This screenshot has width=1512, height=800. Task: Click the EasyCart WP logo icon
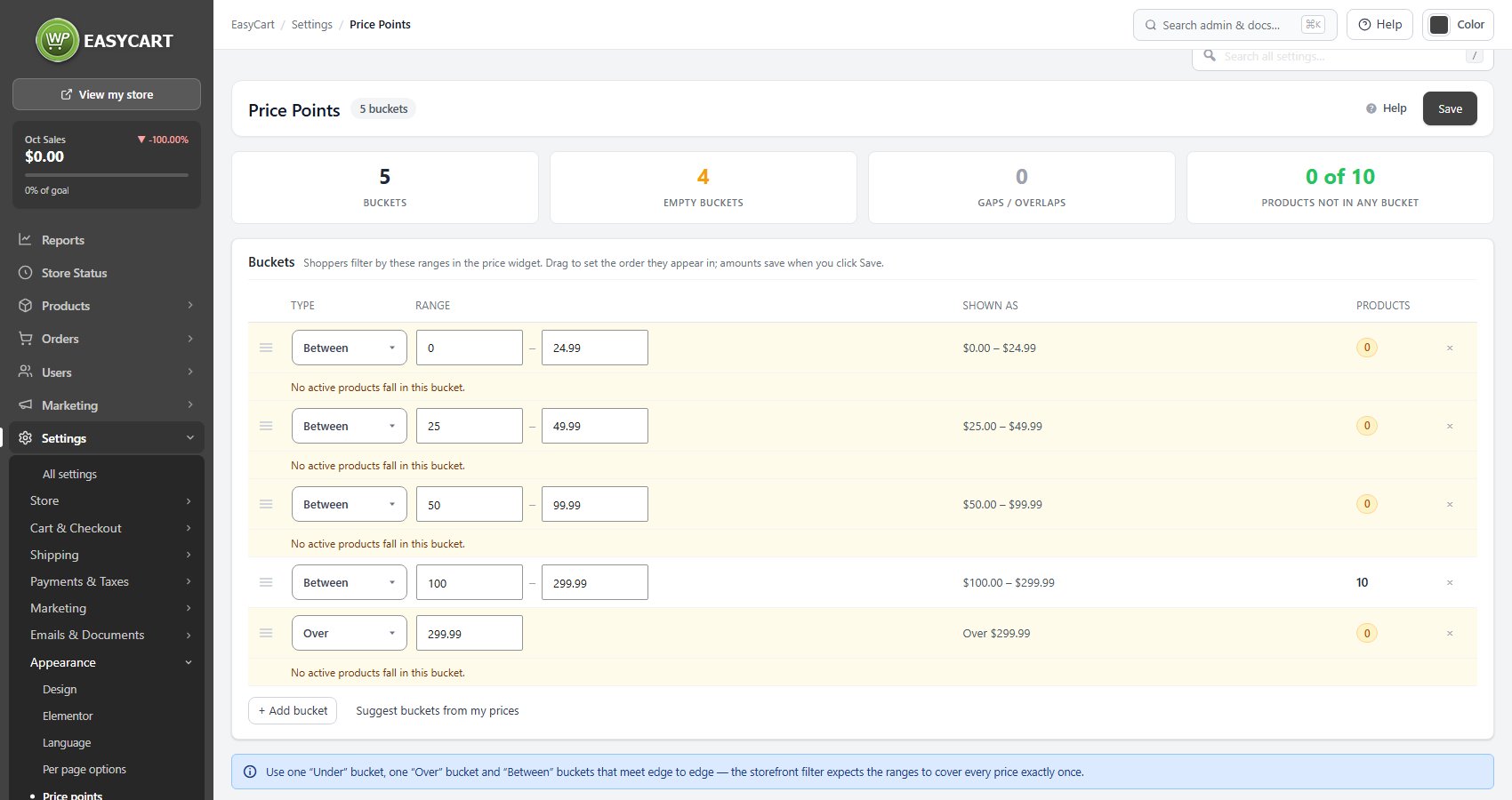point(58,40)
